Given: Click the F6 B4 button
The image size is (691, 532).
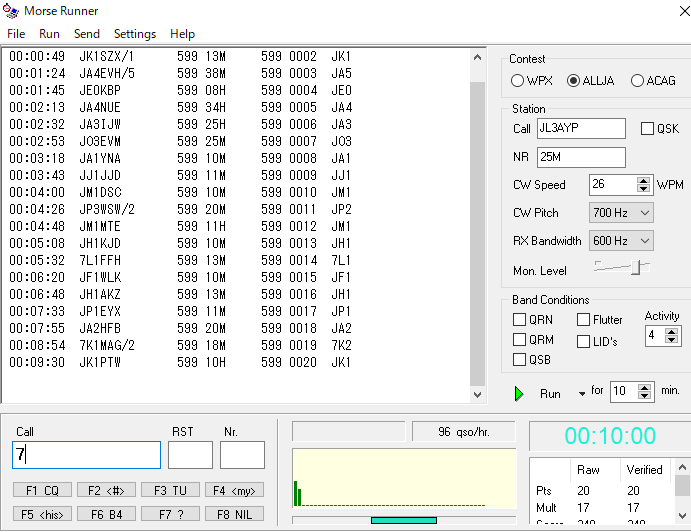Looking at the screenshot, I should coord(106,514).
